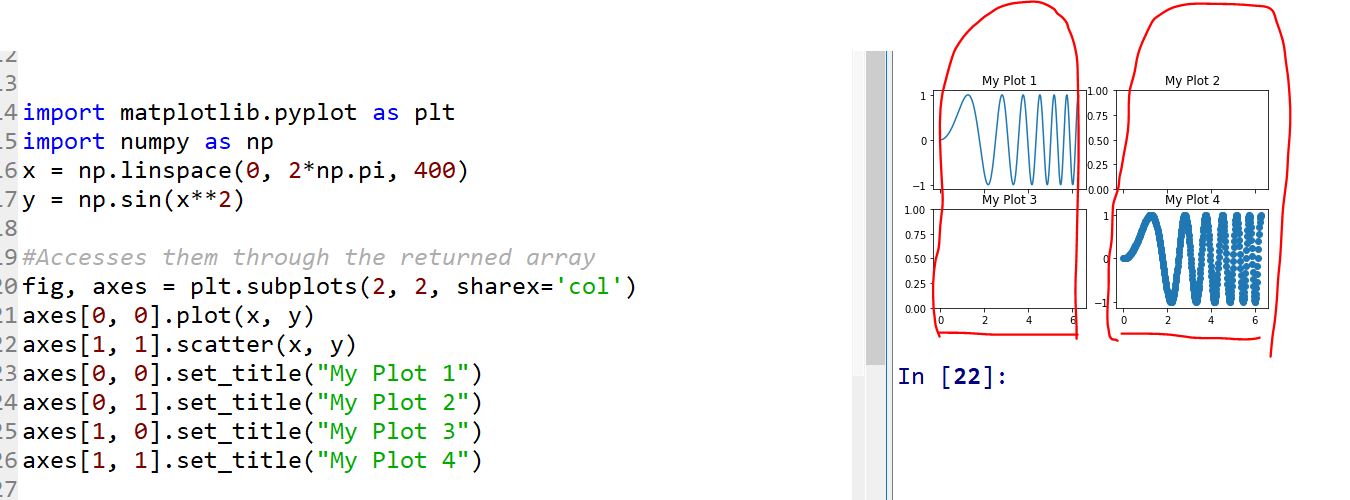Click the empty My Plot 3 subplot
The height and width of the screenshot is (500, 1350).
1009,258
